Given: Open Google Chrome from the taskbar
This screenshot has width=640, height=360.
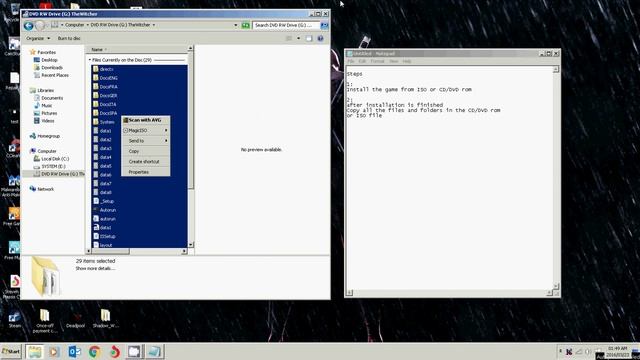Looking at the screenshot, I should pyautogui.click(x=94, y=351).
